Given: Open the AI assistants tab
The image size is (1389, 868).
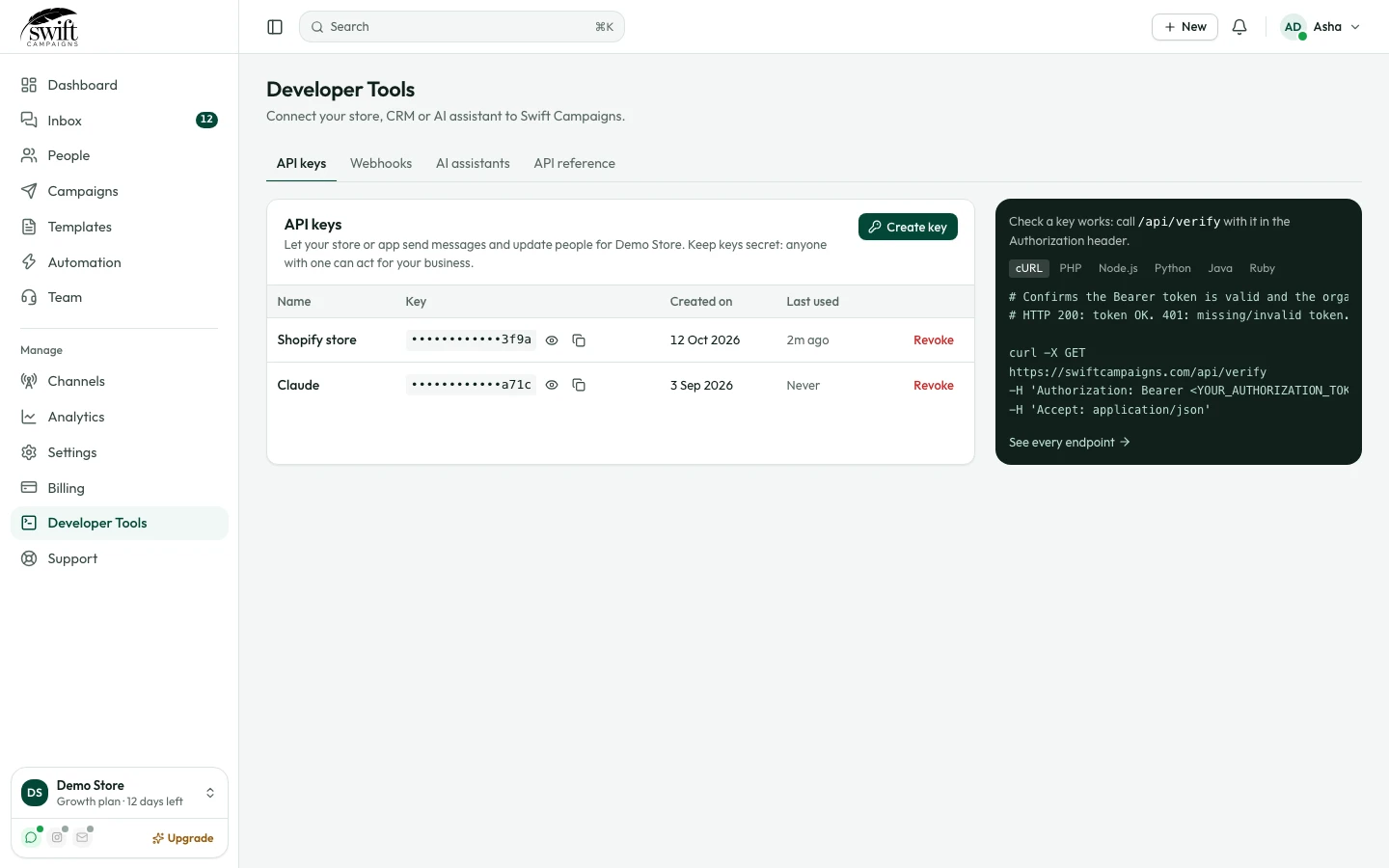Looking at the screenshot, I should [473, 163].
